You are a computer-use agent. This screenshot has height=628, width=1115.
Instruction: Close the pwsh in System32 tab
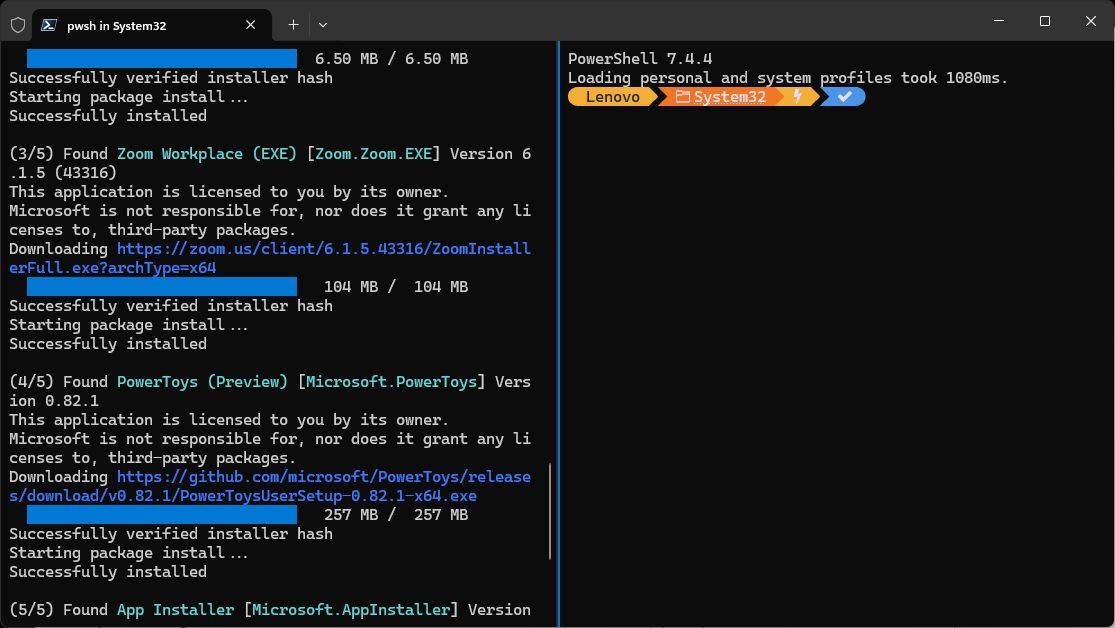tap(250, 25)
